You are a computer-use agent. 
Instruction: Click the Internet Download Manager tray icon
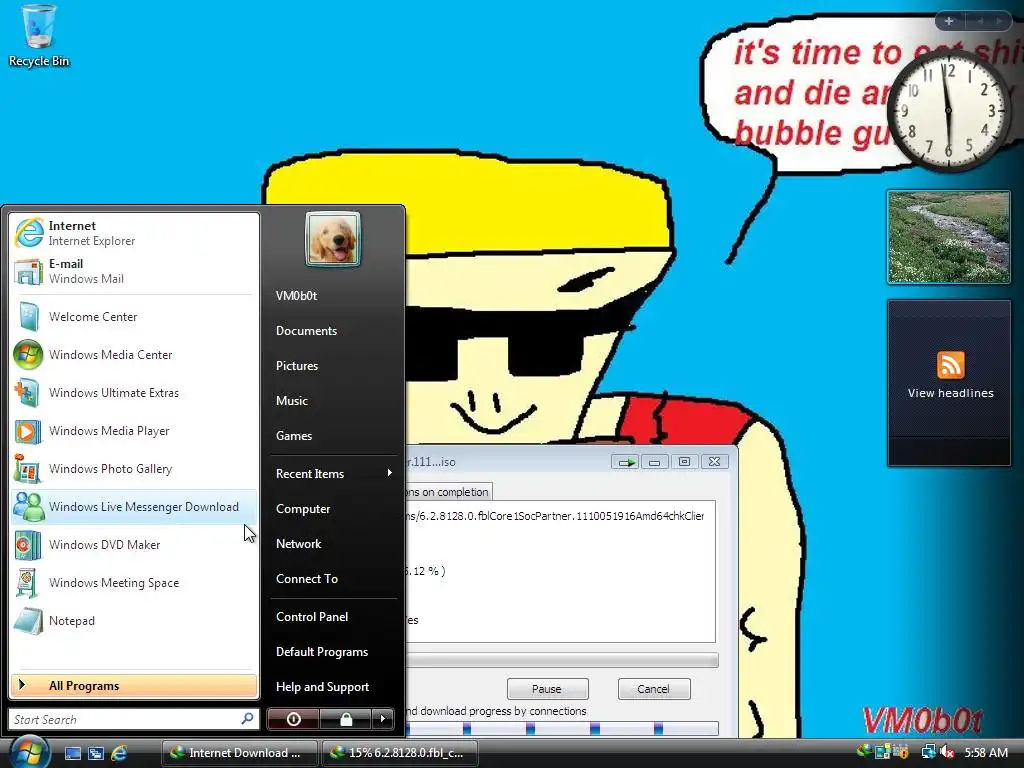pyautogui.click(x=863, y=752)
